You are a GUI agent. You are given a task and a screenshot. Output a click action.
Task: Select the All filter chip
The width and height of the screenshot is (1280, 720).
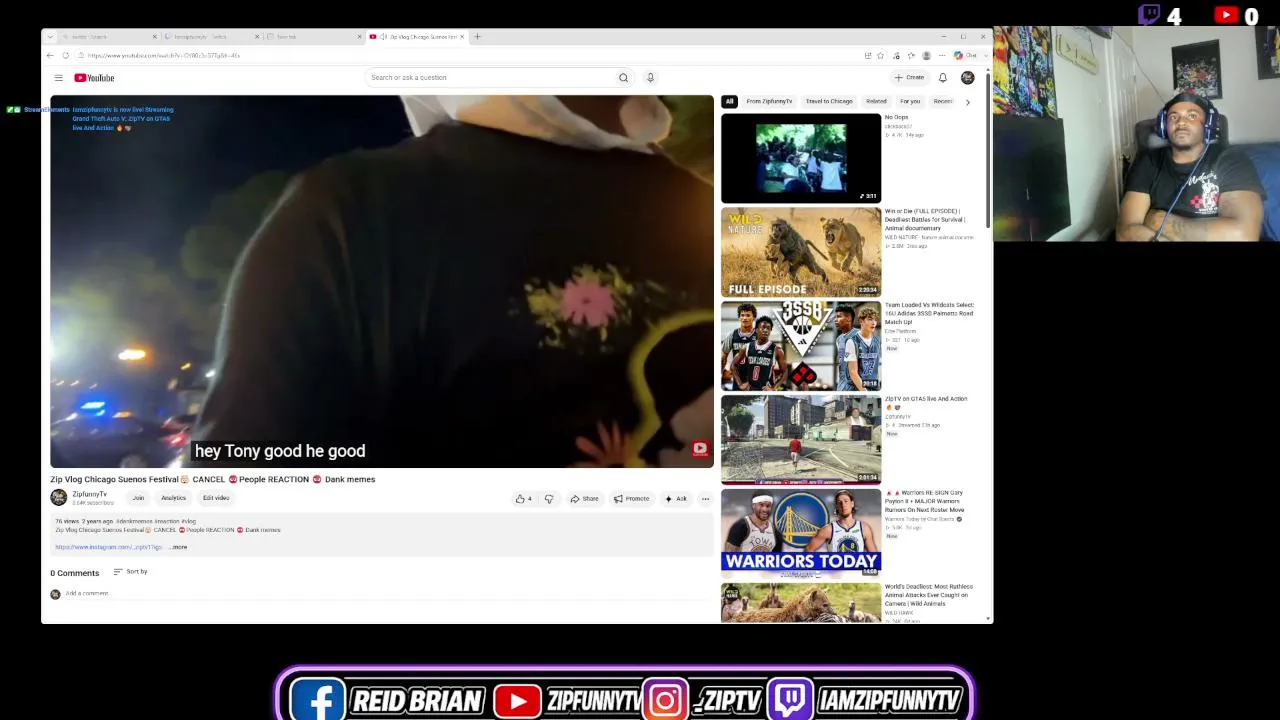click(729, 102)
